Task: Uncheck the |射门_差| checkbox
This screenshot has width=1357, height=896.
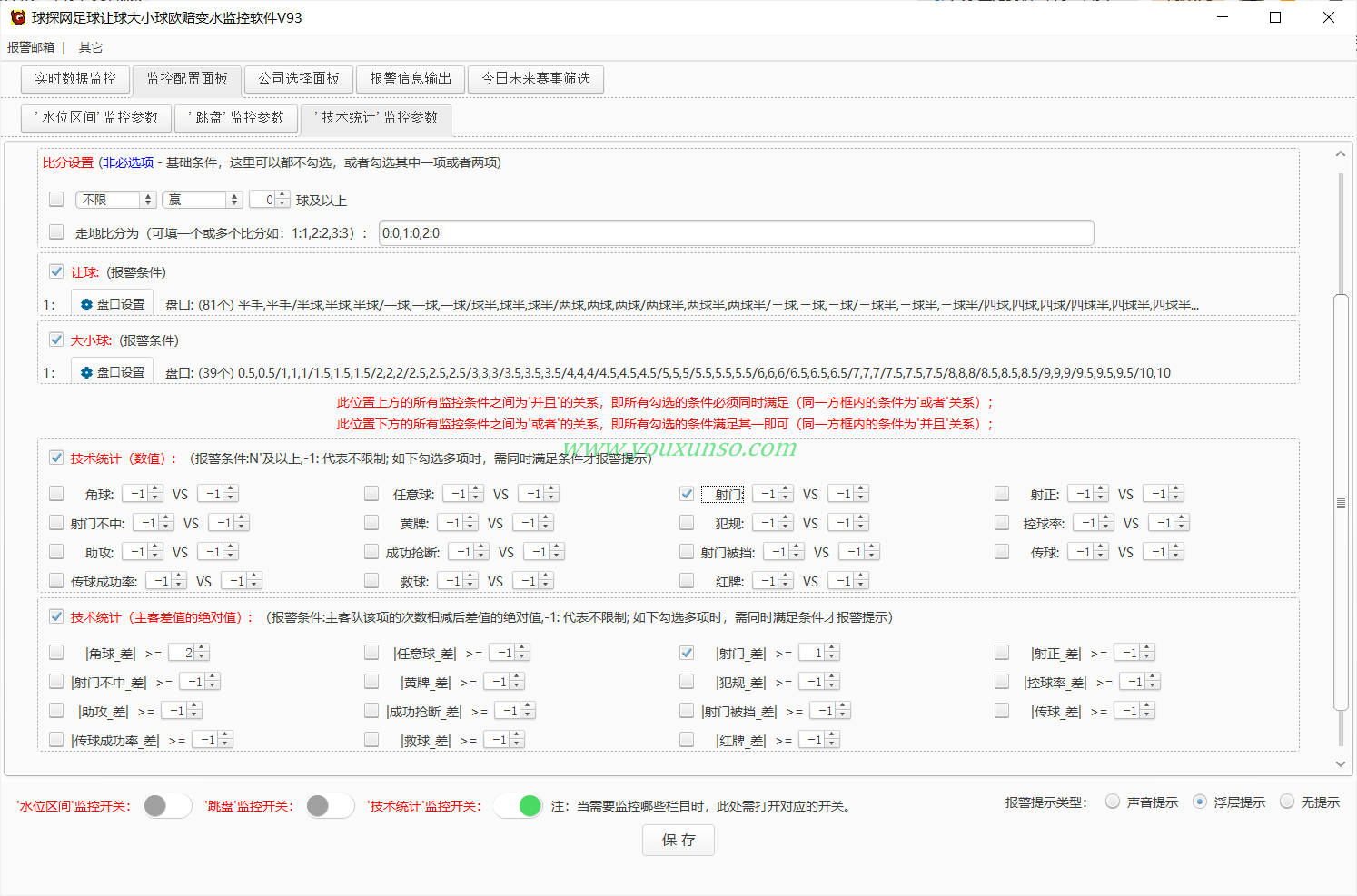Action: click(687, 652)
